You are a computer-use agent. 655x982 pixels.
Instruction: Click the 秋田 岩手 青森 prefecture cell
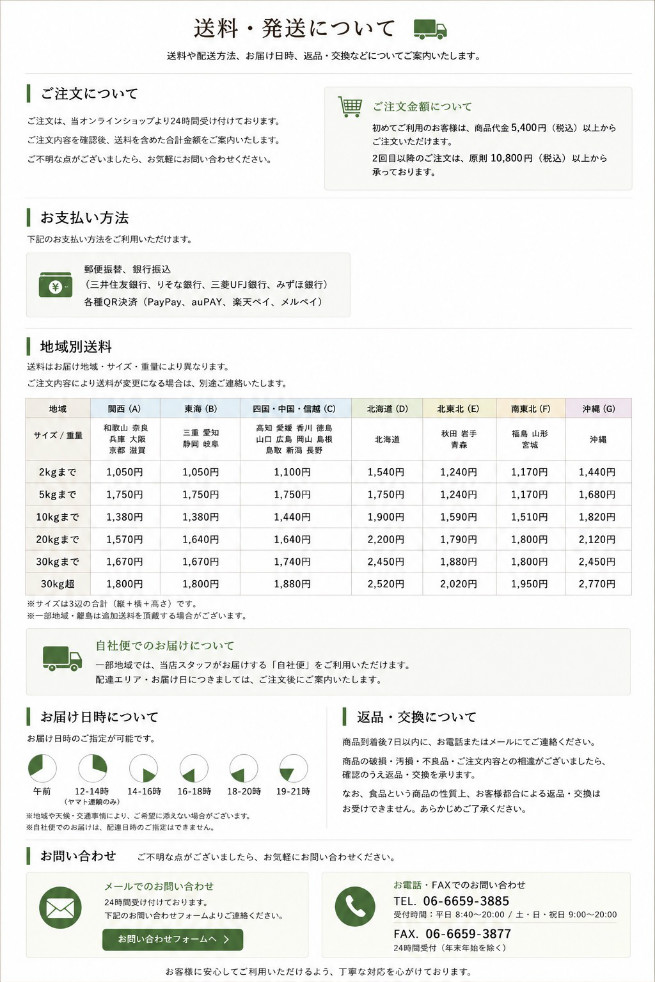point(459,439)
